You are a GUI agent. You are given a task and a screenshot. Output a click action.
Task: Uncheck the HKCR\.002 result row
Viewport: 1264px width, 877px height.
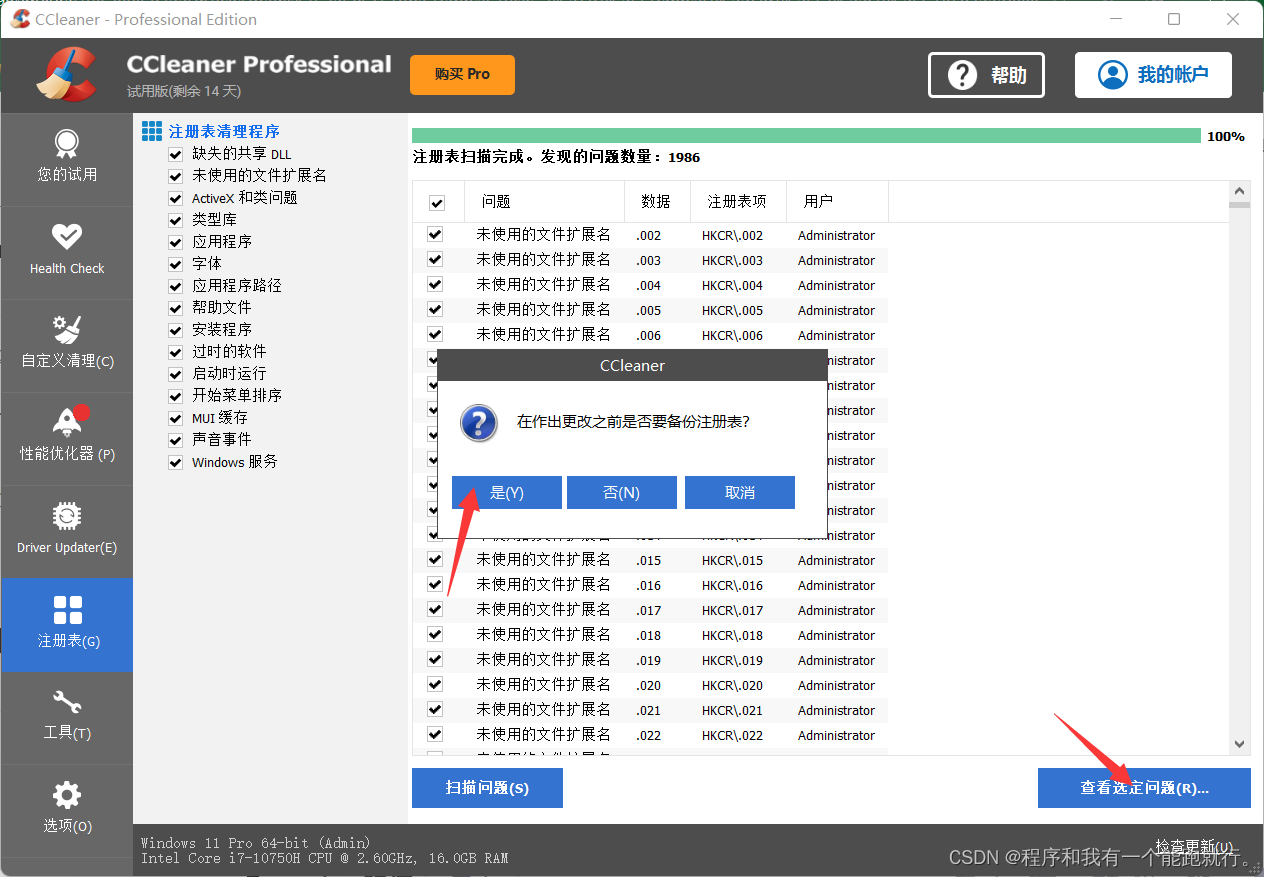(x=434, y=234)
